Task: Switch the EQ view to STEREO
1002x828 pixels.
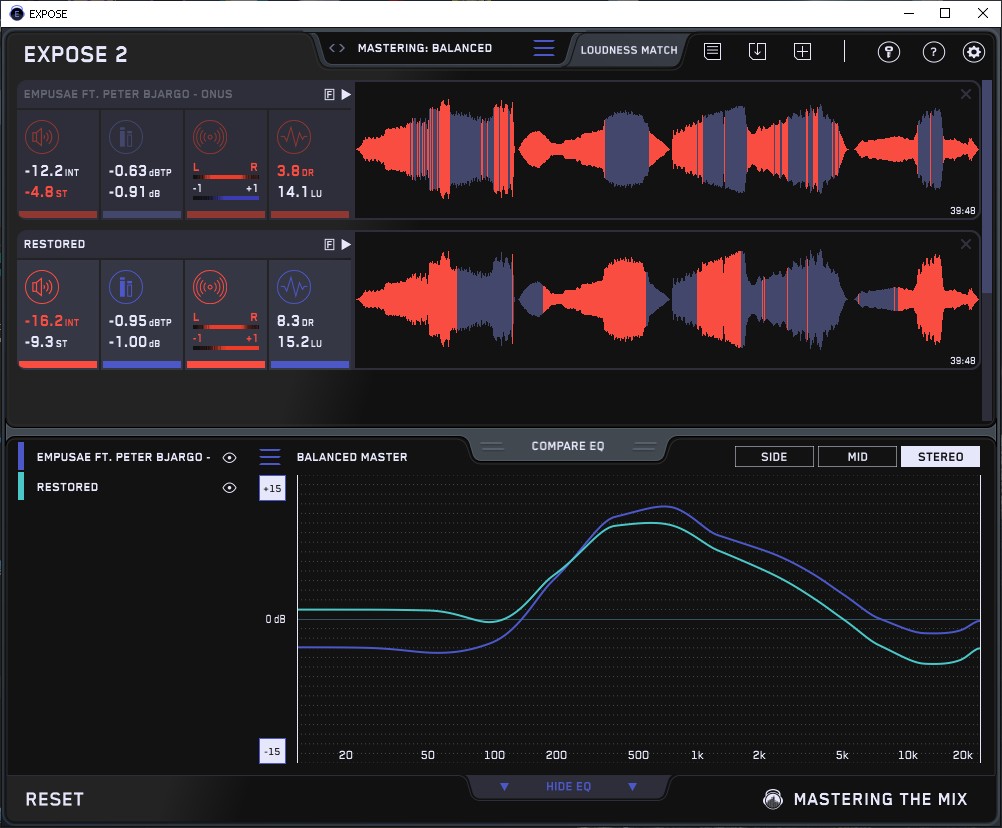Action: [940, 457]
